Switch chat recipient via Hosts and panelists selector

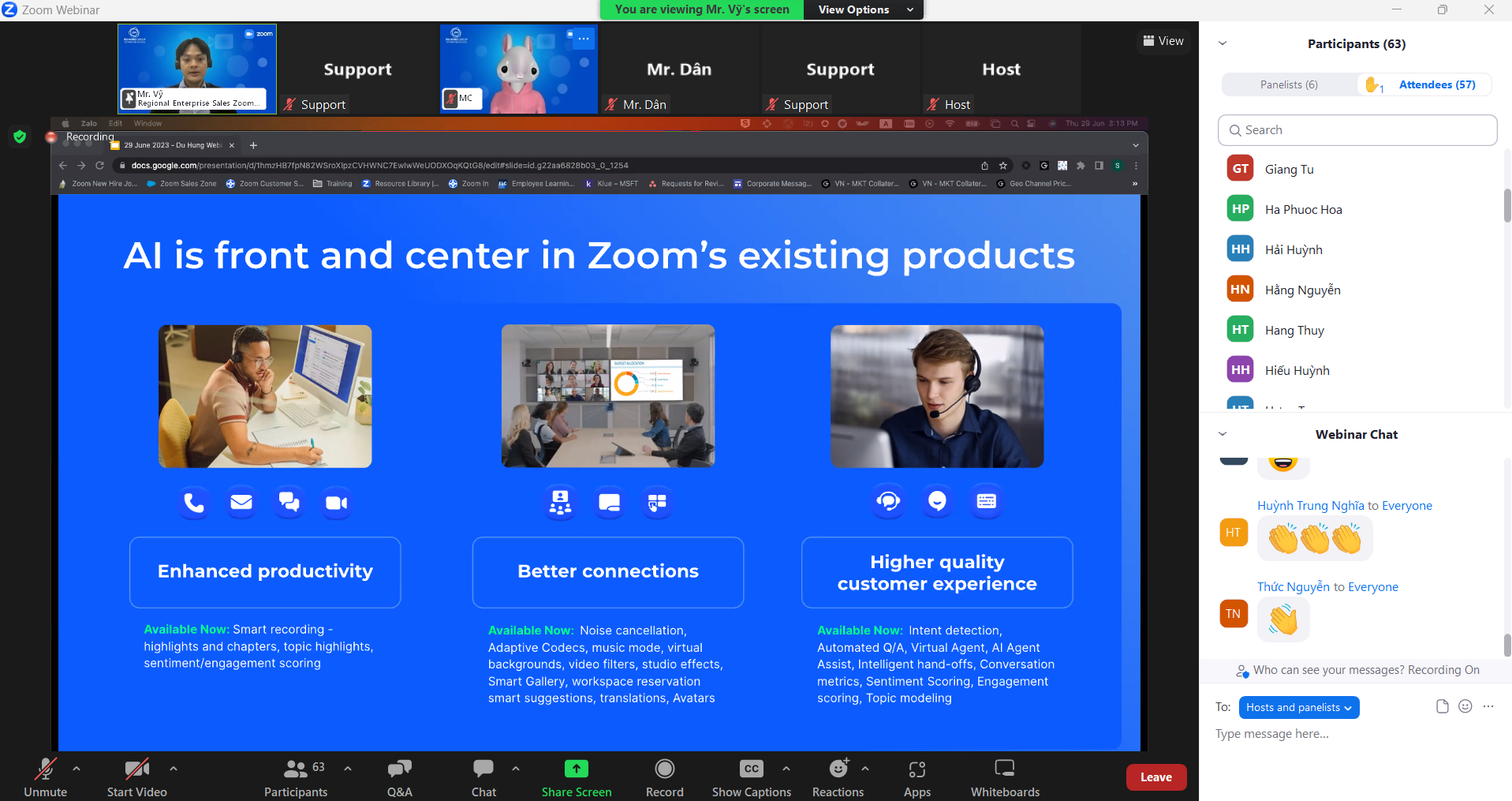1297,707
